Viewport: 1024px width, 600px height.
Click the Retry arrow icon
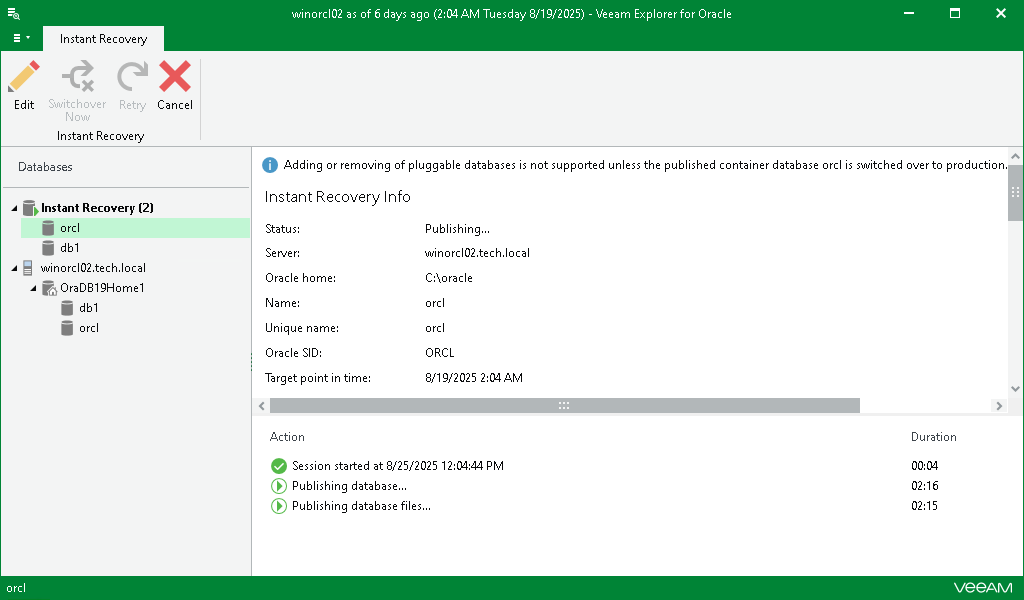132,77
